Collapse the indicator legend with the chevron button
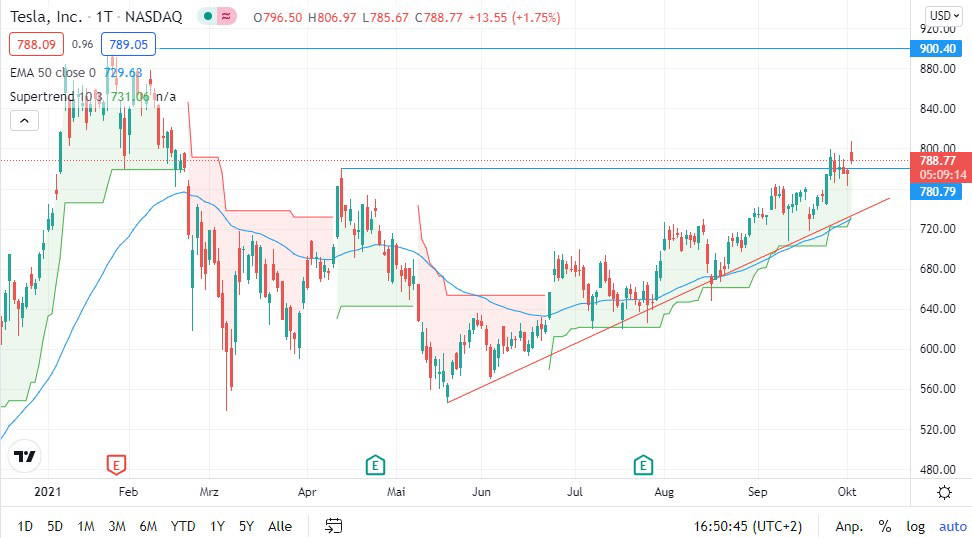The height and width of the screenshot is (538, 972). 24,120
